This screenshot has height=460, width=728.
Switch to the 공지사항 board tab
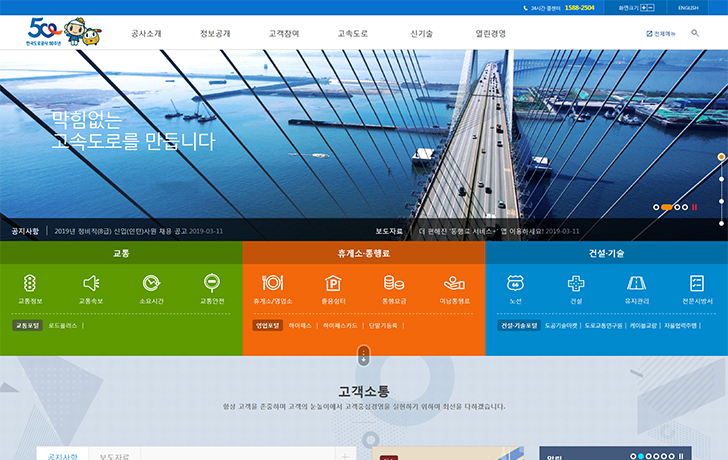click(x=62, y=455)
